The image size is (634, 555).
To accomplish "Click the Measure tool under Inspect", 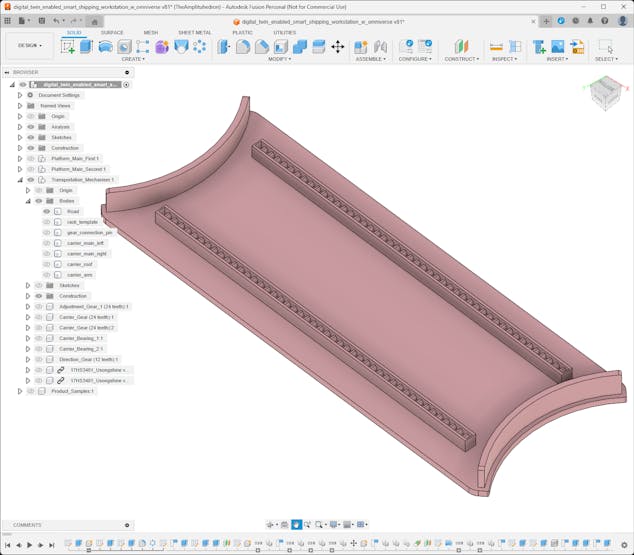I will point(496,46).
